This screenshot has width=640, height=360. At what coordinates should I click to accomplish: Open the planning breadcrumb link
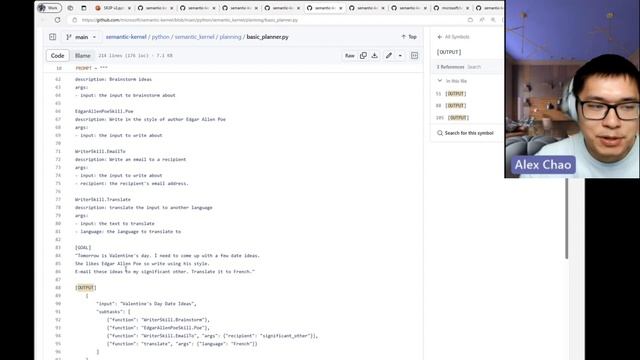pyautogui.click(x=230, y=37)
